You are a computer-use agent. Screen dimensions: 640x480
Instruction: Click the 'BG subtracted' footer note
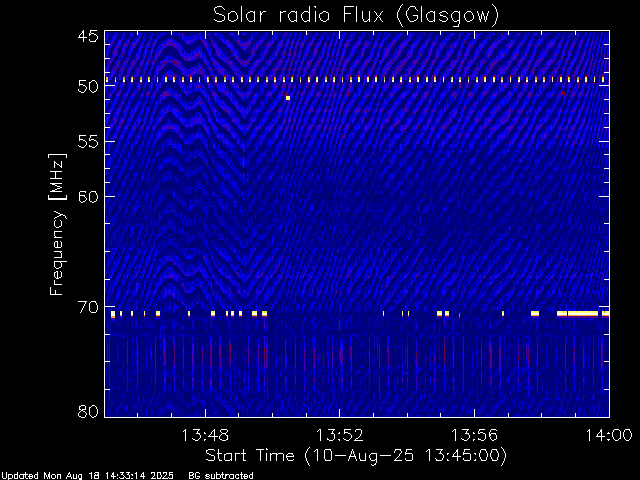point(221,476)
